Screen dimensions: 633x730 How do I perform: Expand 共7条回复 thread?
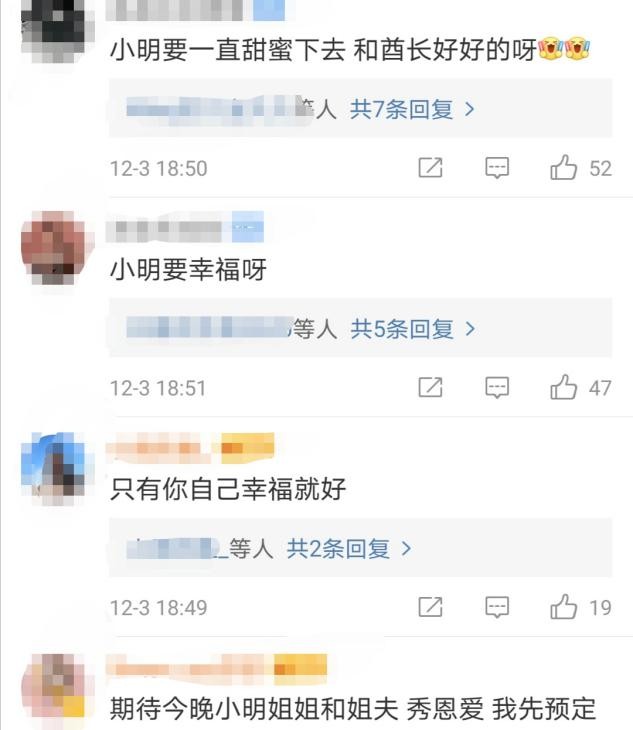pos(412,109)
